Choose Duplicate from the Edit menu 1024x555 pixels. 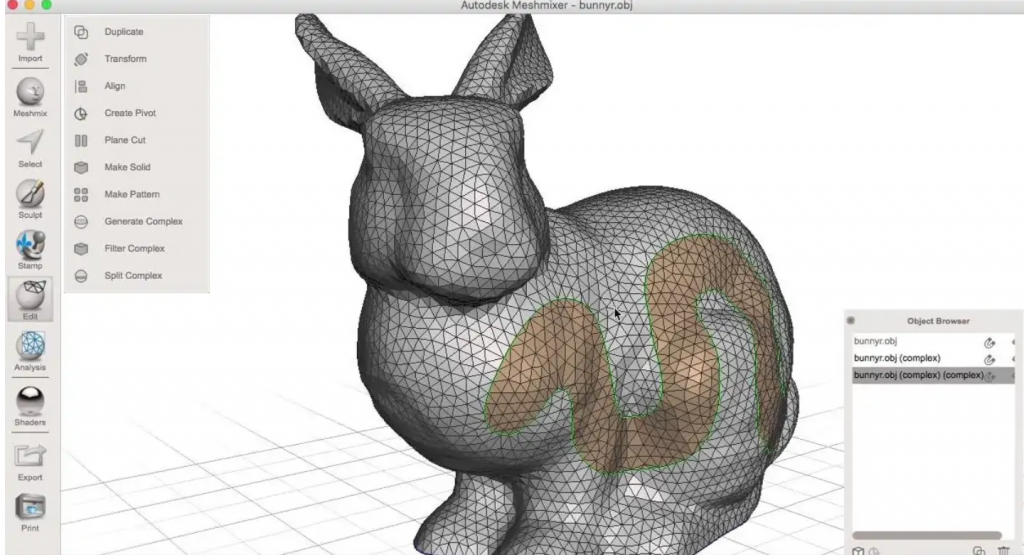click(123, 31)
